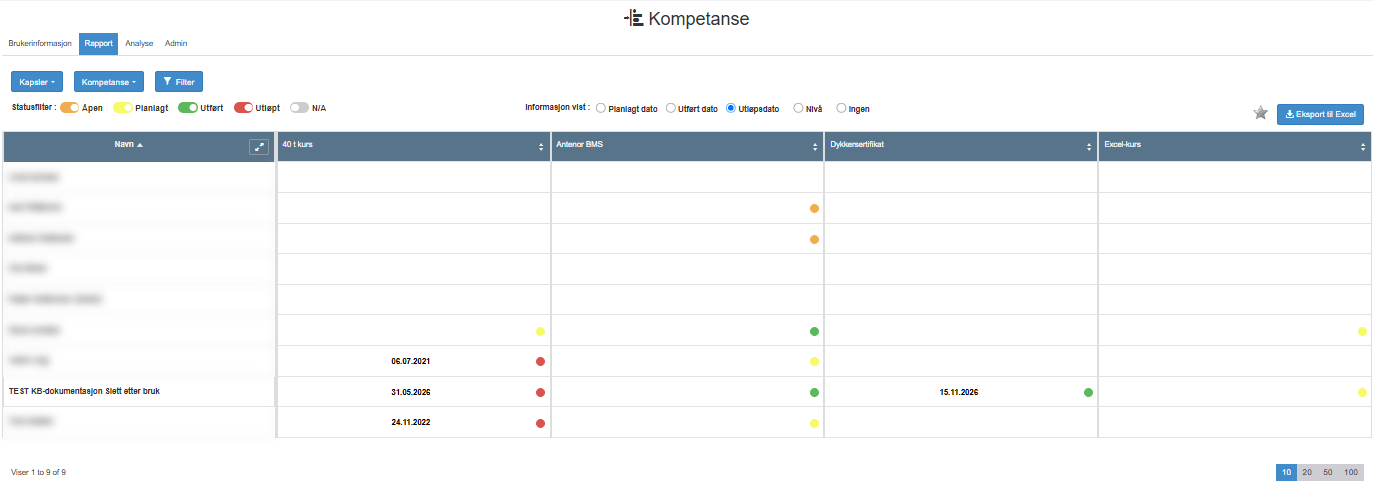
Task: Switch to the Analyse tab
Action: (x=139, y=44)
